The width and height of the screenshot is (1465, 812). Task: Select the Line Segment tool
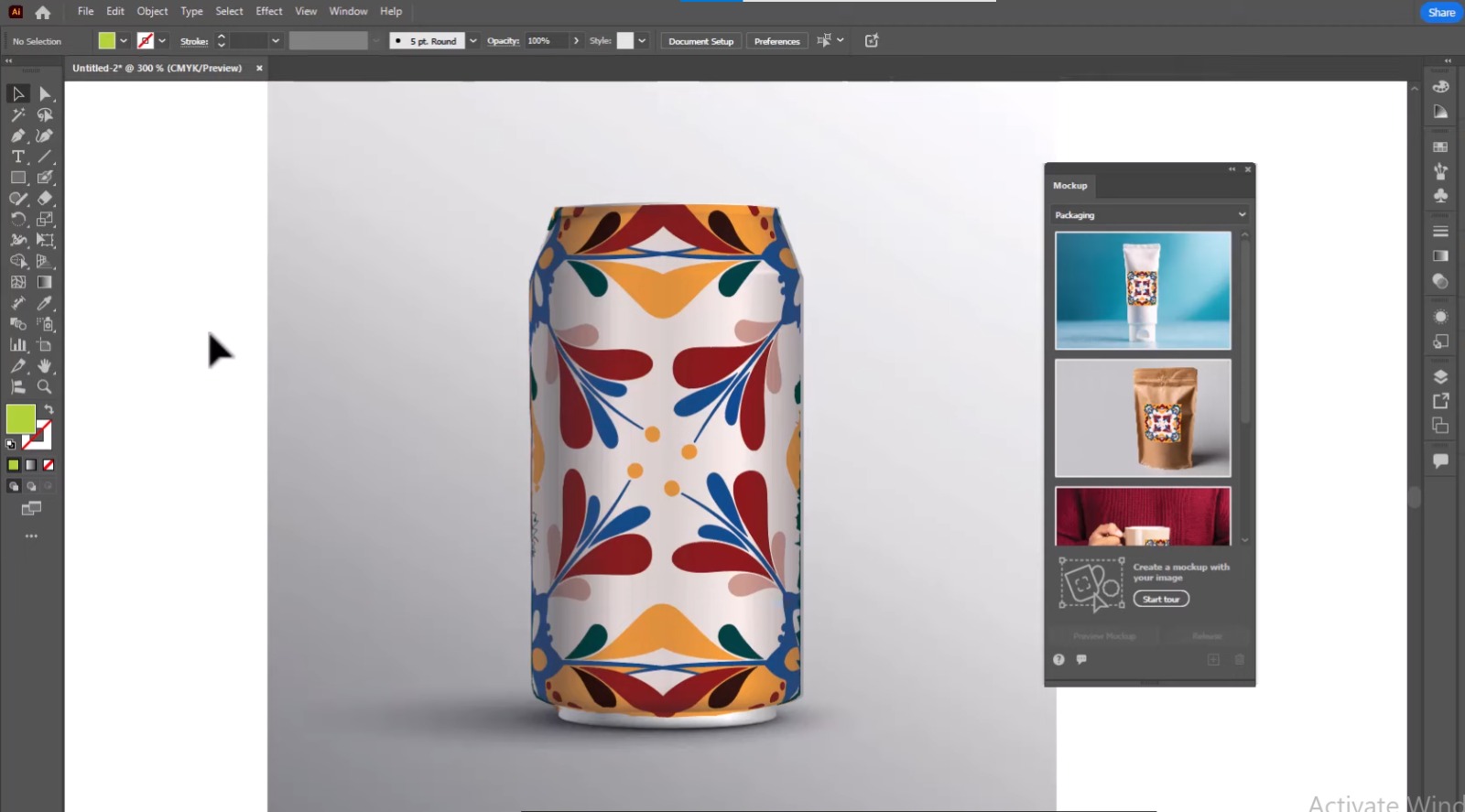coord(45,157)
